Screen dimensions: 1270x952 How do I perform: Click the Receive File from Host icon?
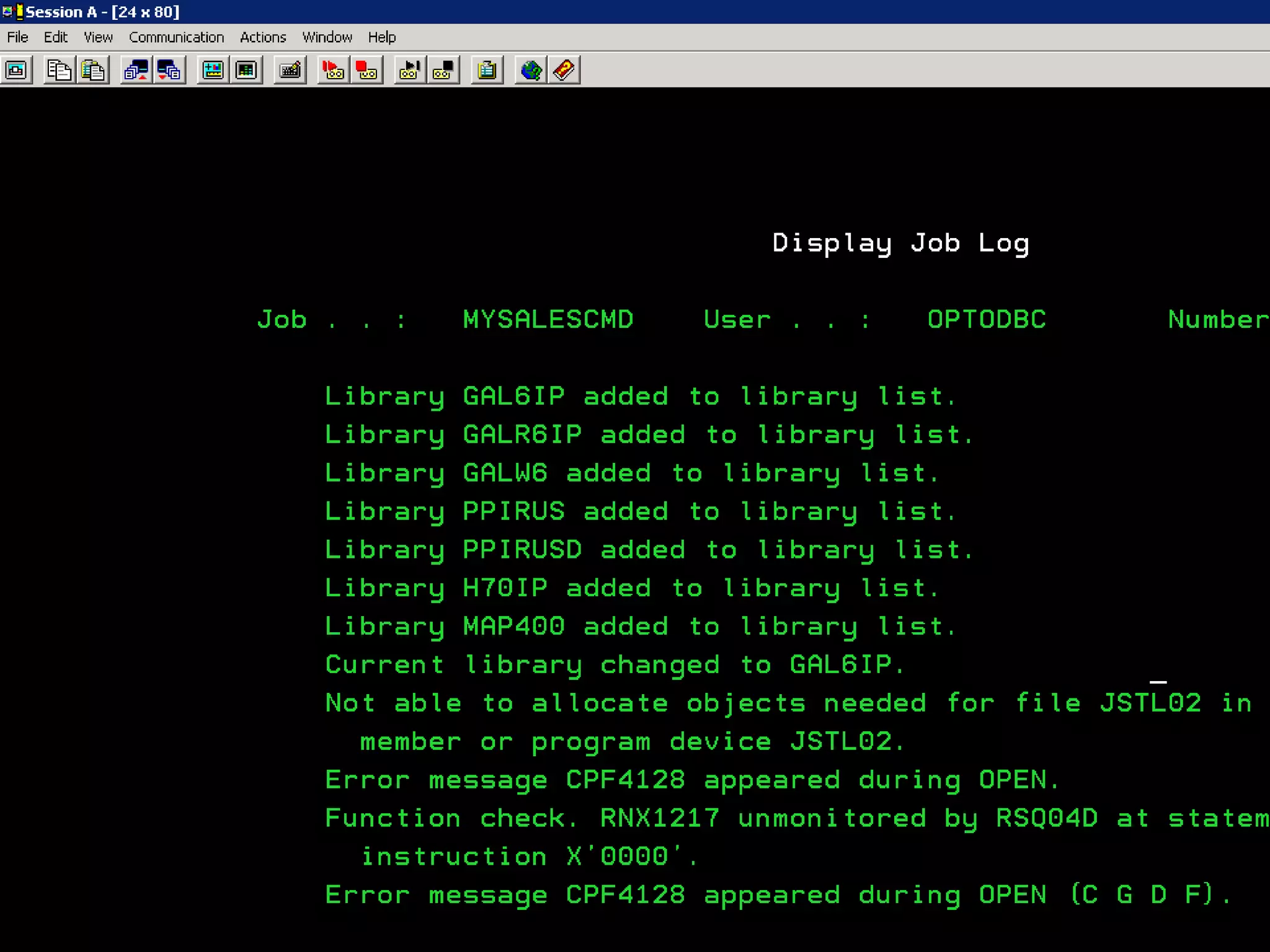[x=169, y=70]
